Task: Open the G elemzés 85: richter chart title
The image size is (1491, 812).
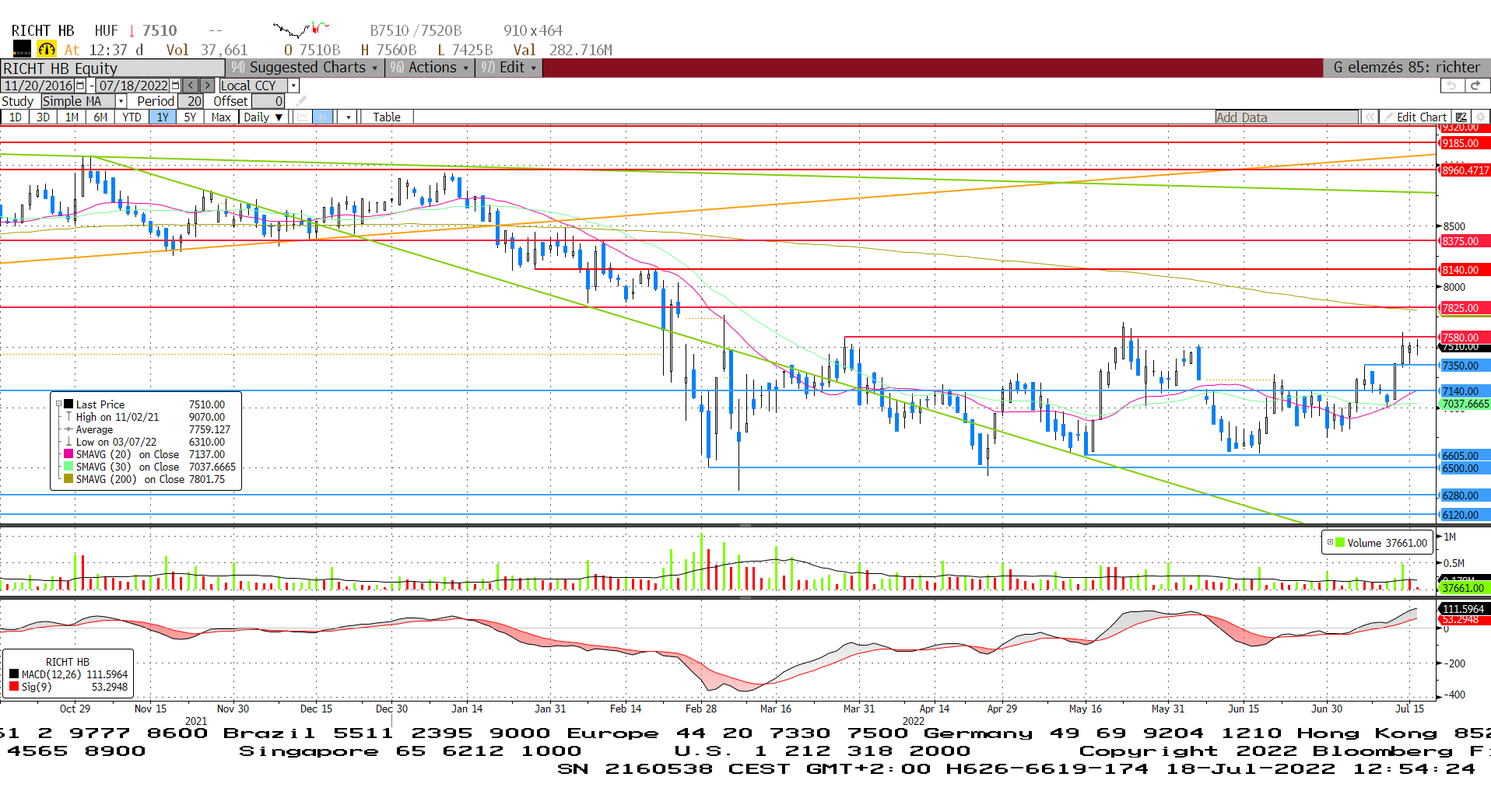Action: click(1407, 68)
